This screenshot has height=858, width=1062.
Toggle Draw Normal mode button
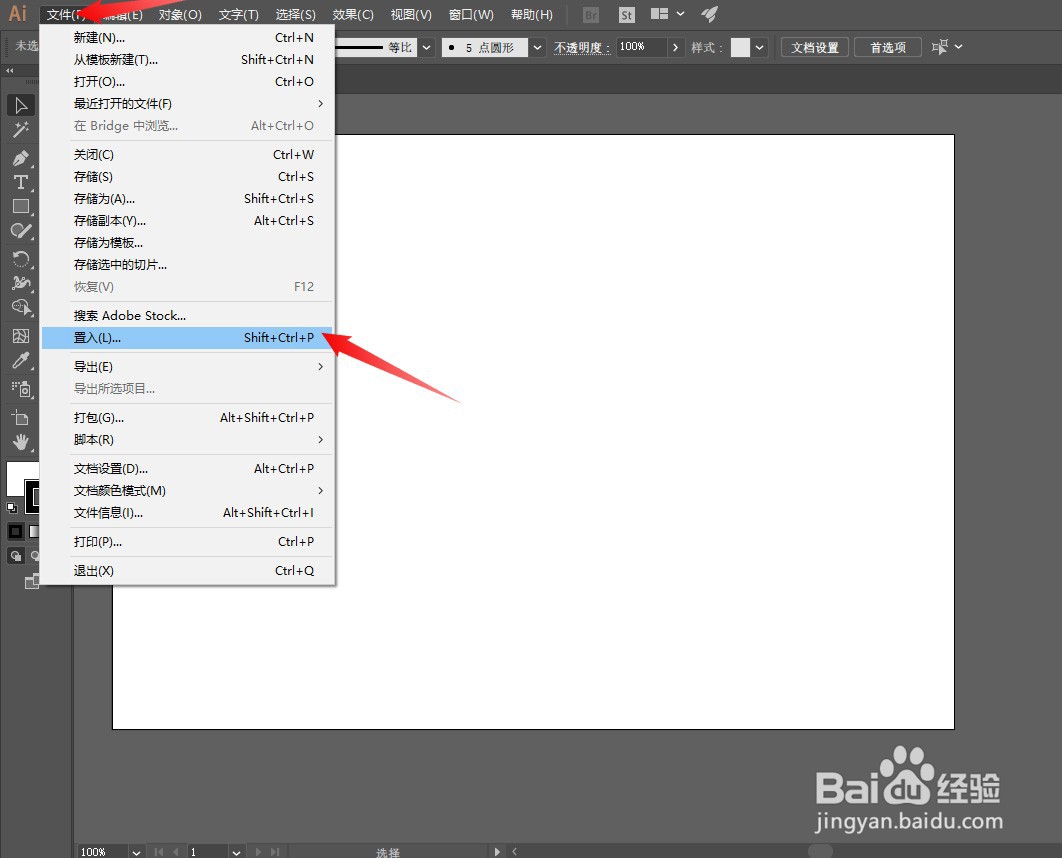[16, 556]
